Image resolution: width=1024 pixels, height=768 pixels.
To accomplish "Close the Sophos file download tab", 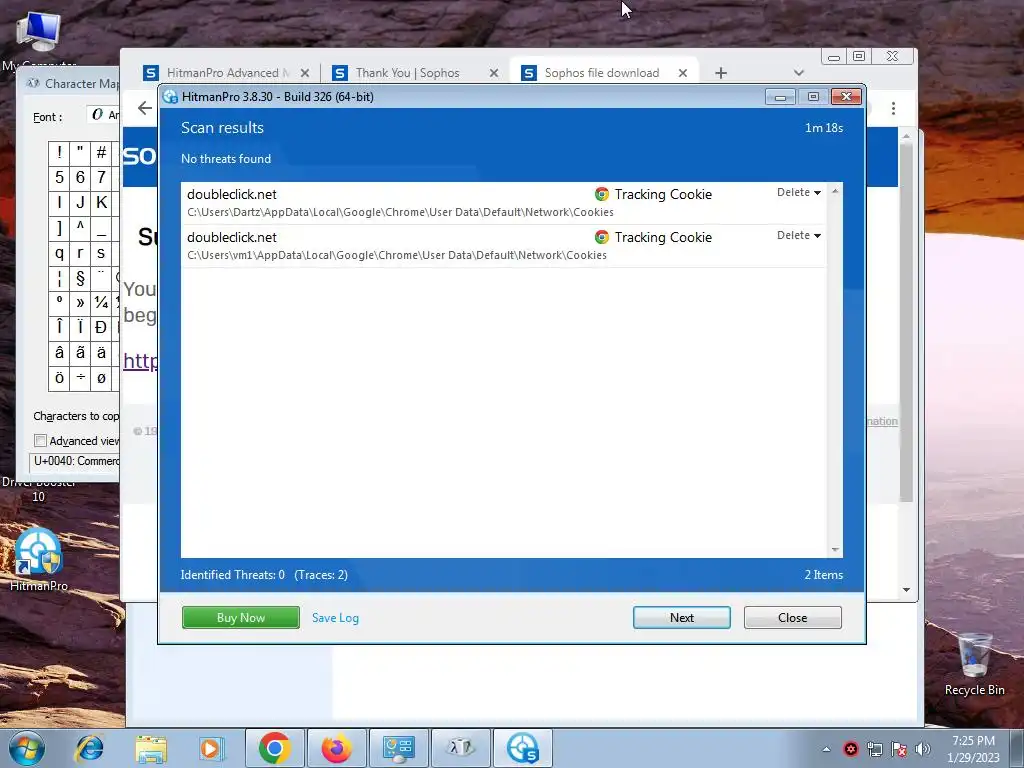I will pos(682,73).
